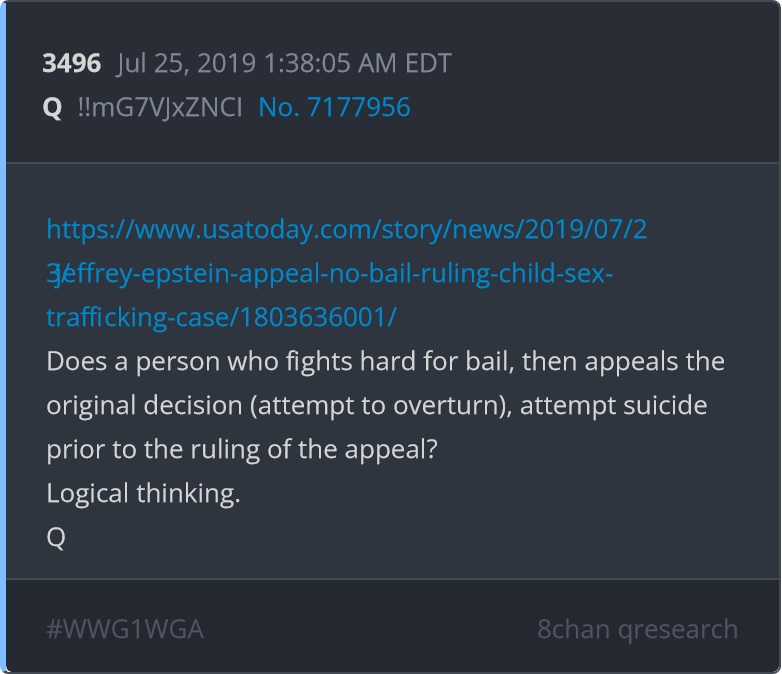
Task: Click the trafficking-case/1803636001 URL segment
Action: point(221,317)
